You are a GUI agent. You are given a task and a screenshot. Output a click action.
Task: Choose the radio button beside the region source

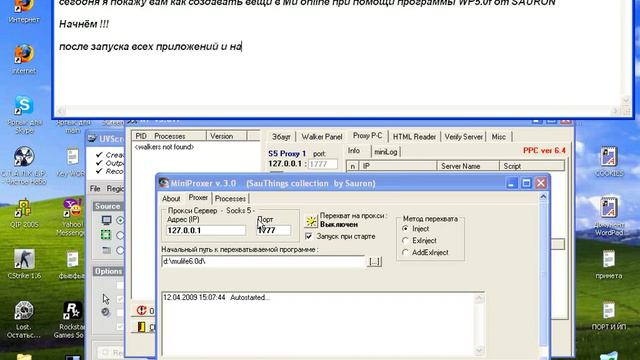[x=120, y=235]
